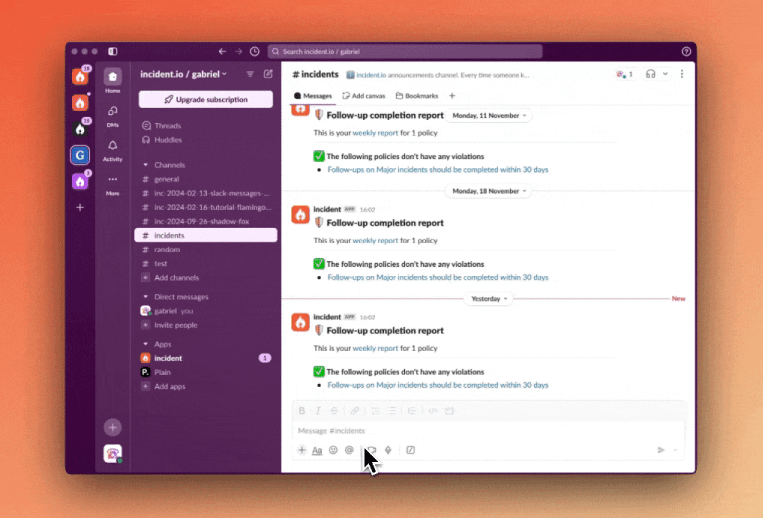
Task: Open the gabriel (you) direct message
Action: (x=206, y=311)
